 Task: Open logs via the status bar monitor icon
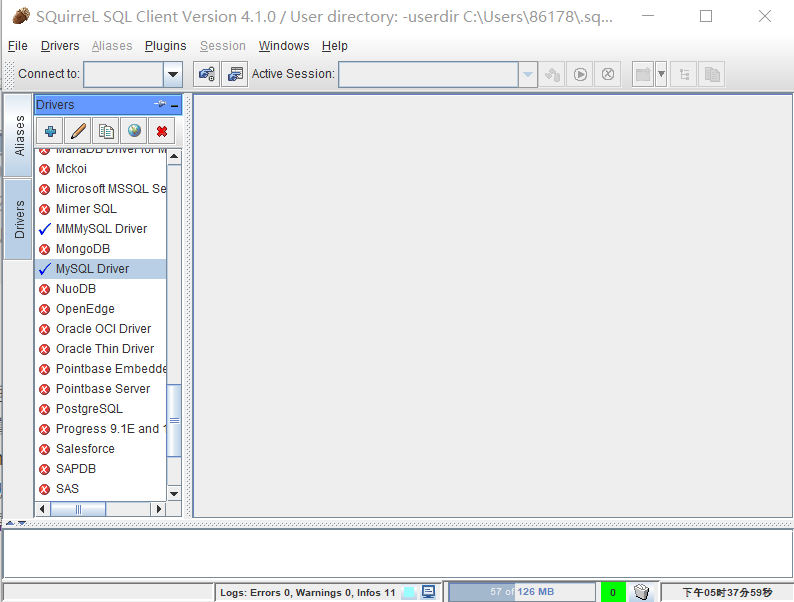(x=428, y=592)
